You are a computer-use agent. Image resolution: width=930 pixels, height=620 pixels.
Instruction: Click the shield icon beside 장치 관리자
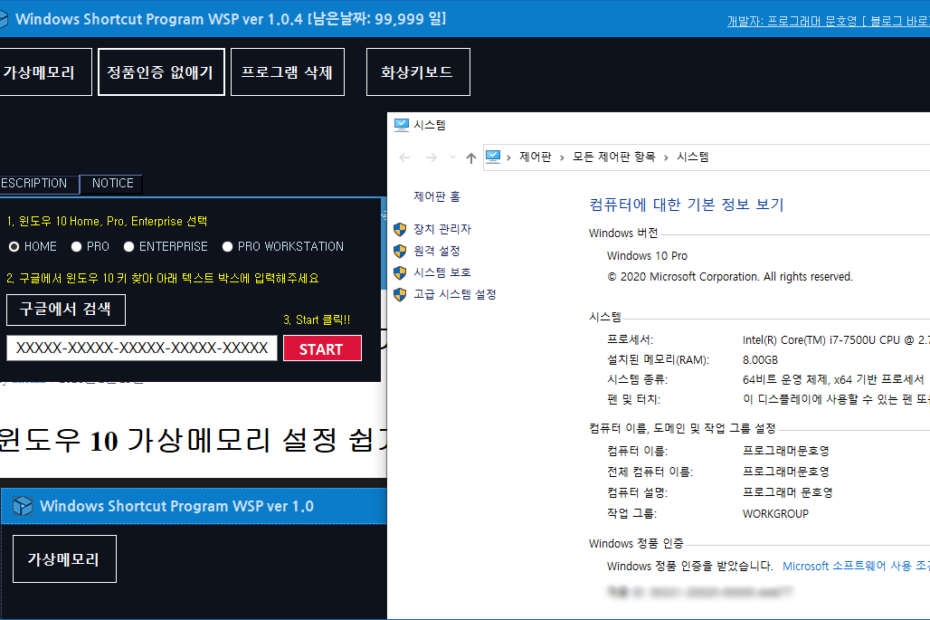(400, 229)
